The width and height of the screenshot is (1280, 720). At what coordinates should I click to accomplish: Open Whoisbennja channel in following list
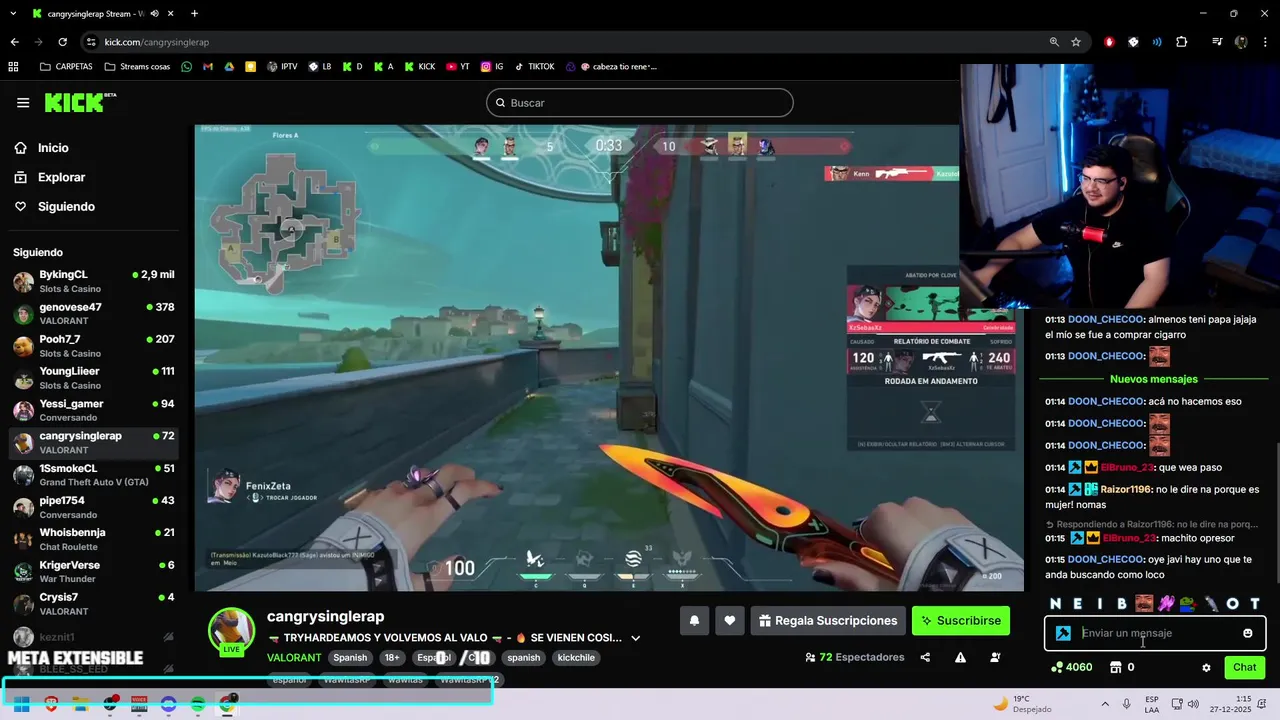click(x=94, y=539)
